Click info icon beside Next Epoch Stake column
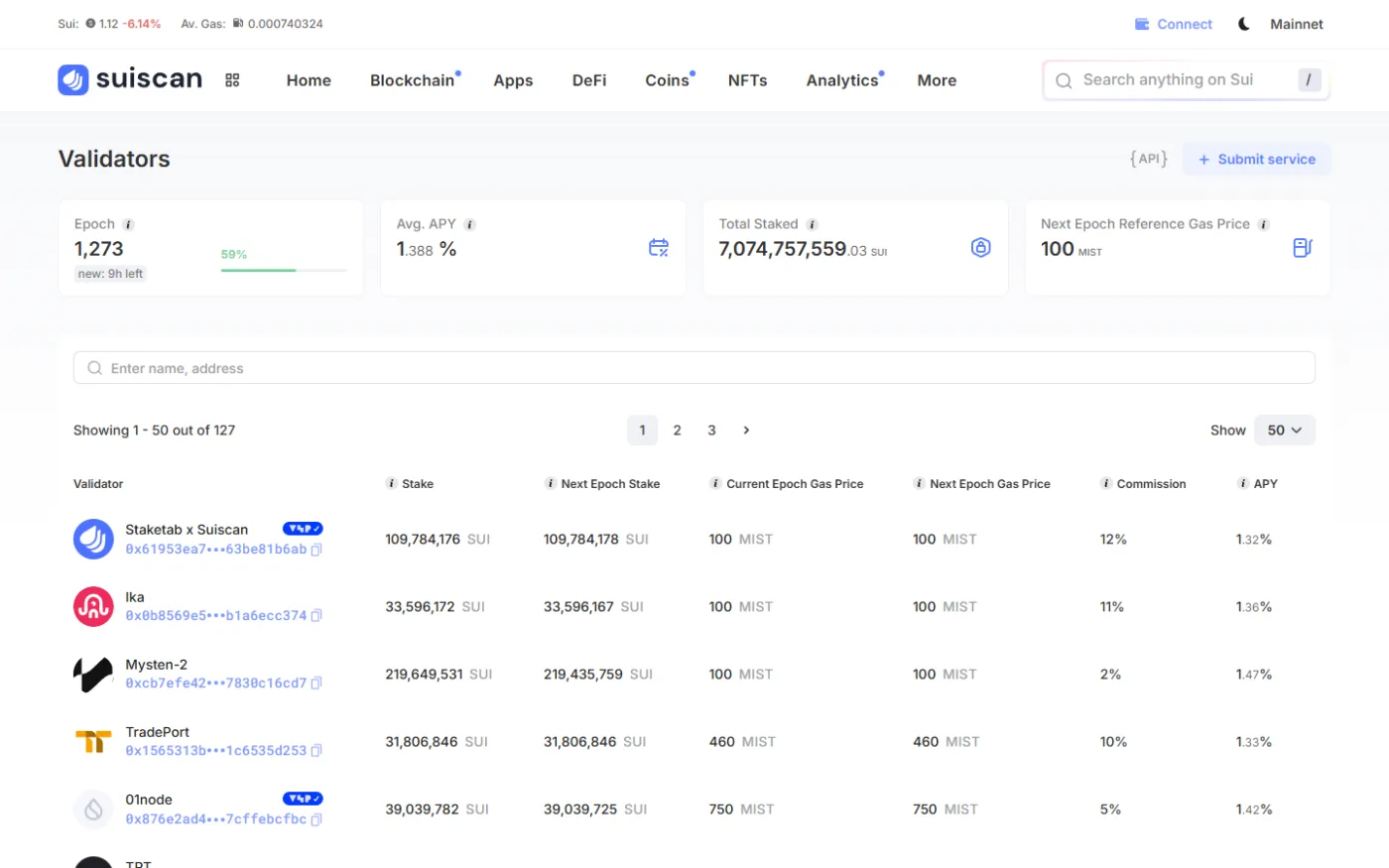 (551, 483)
